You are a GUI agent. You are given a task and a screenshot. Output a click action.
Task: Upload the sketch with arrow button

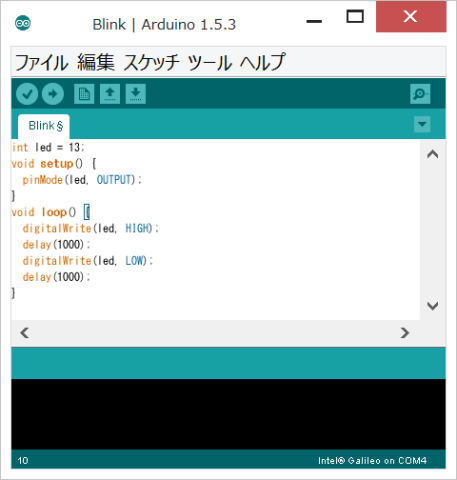click(x=53, y=94)
